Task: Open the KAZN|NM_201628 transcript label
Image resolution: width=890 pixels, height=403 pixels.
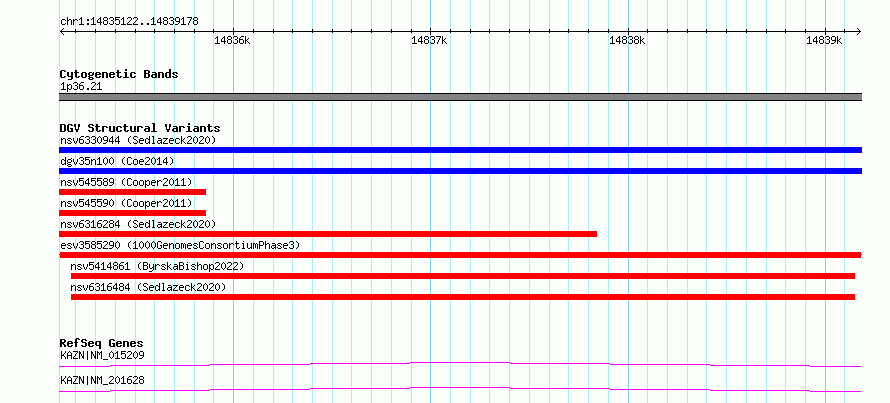Action: 102,380
